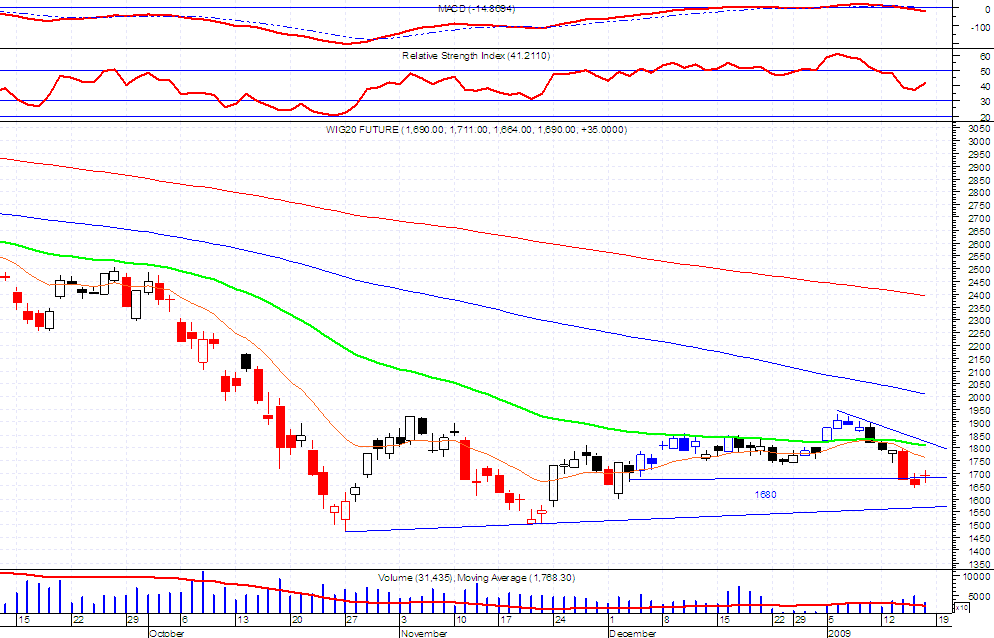This screenshot has height=638, width=994.
Task: Click the 2200 price scale value
Action: pyautogui.click(x=979, y=347)
